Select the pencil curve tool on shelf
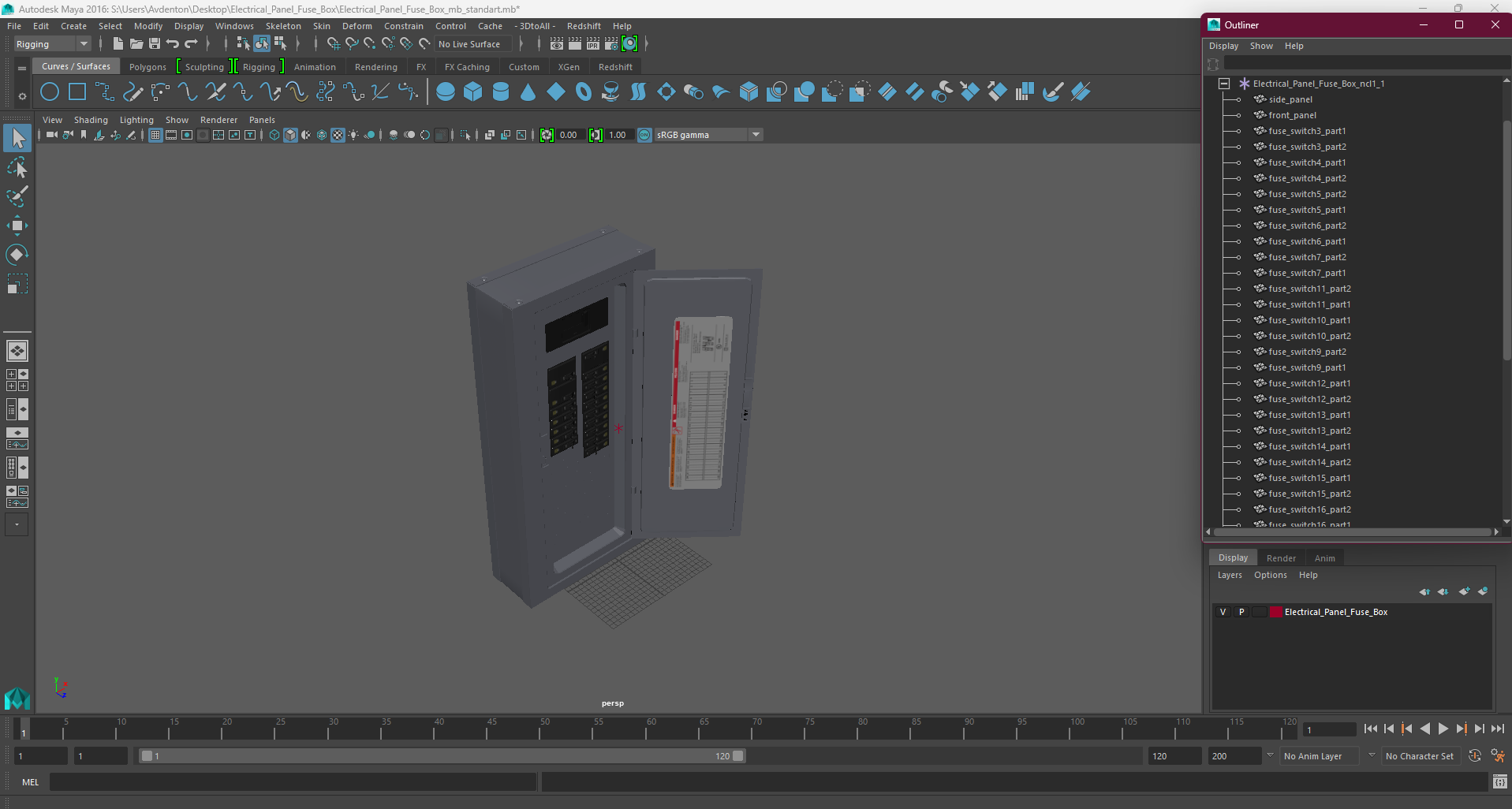1512x809 pixels. tap(133, 92)
